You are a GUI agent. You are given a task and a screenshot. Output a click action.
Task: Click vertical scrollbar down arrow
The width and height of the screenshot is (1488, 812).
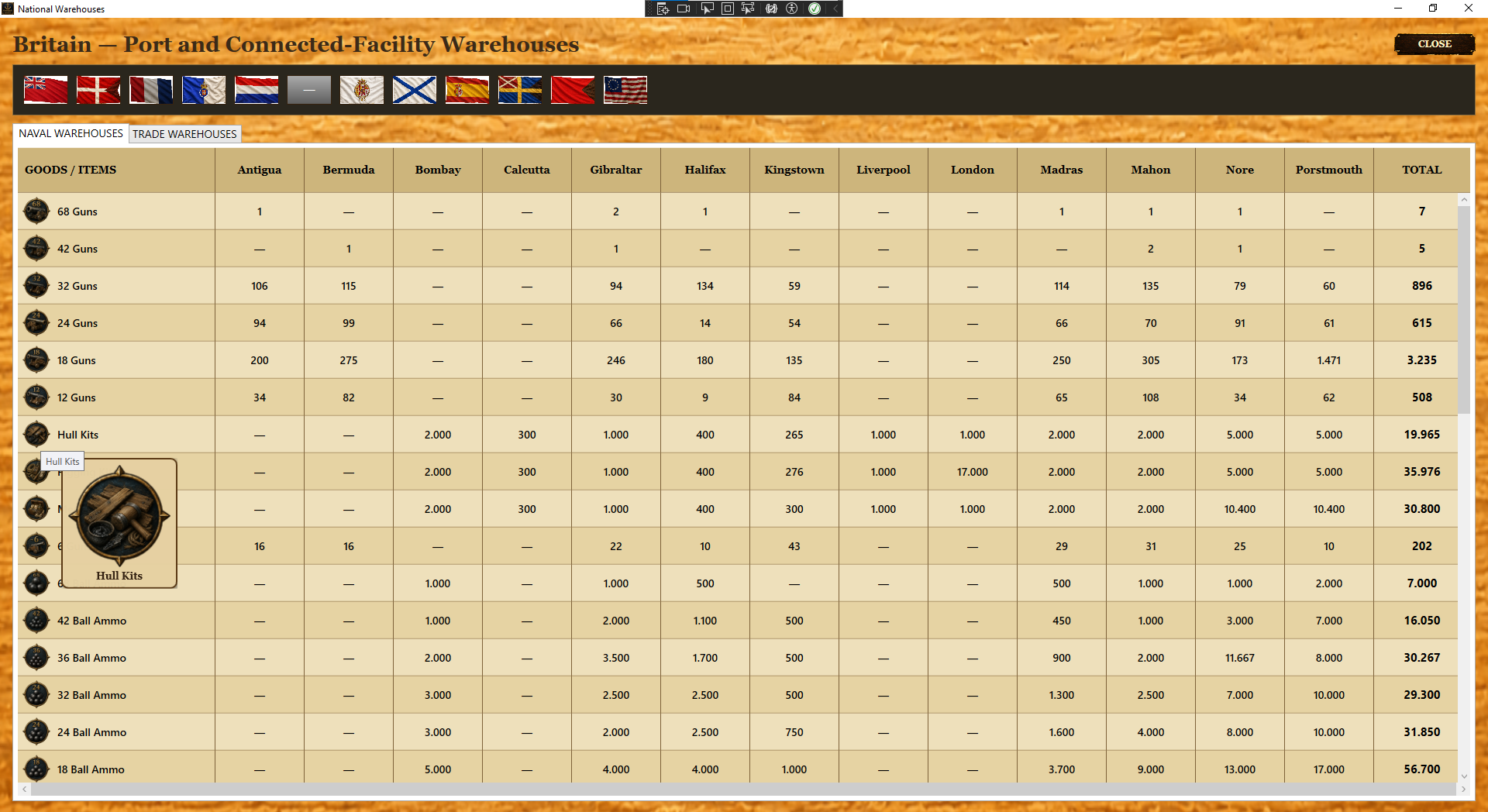tap(1464, 776)
